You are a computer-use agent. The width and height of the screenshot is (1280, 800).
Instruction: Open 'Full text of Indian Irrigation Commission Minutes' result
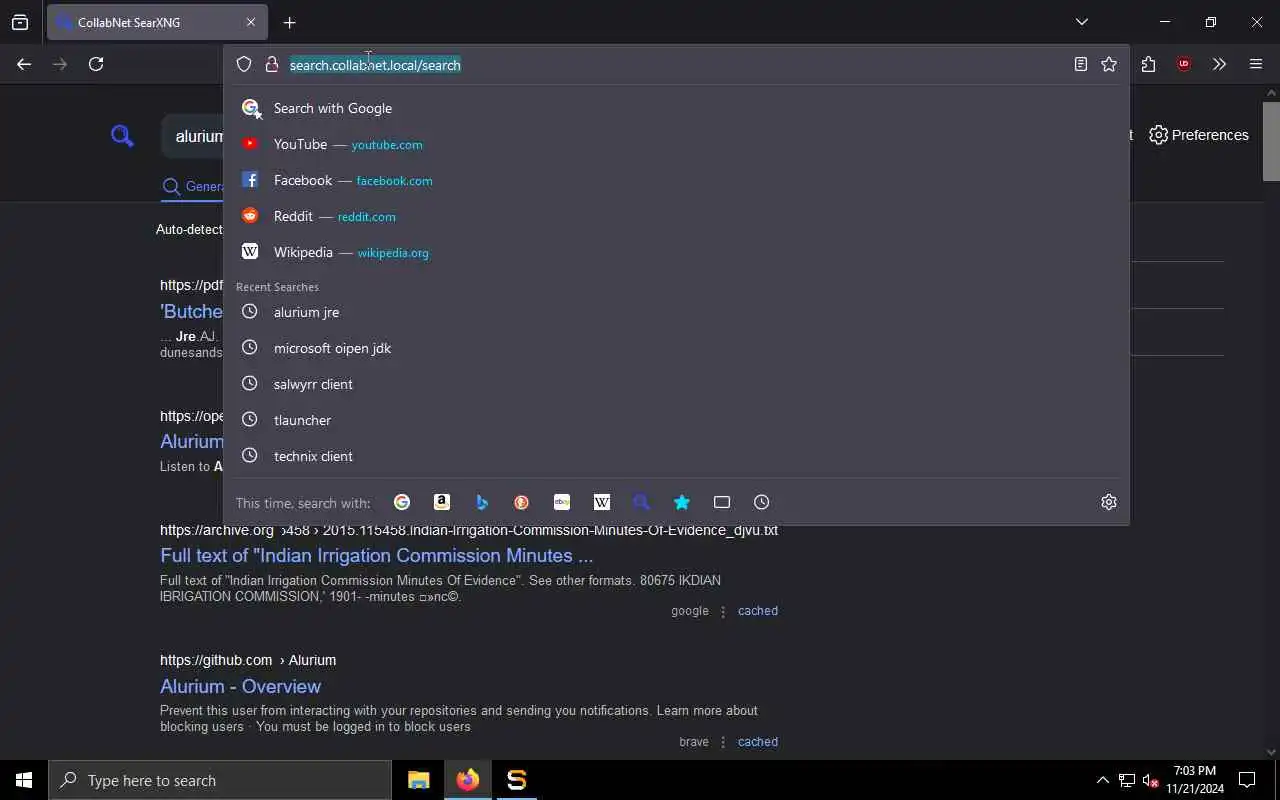[376, 555]
